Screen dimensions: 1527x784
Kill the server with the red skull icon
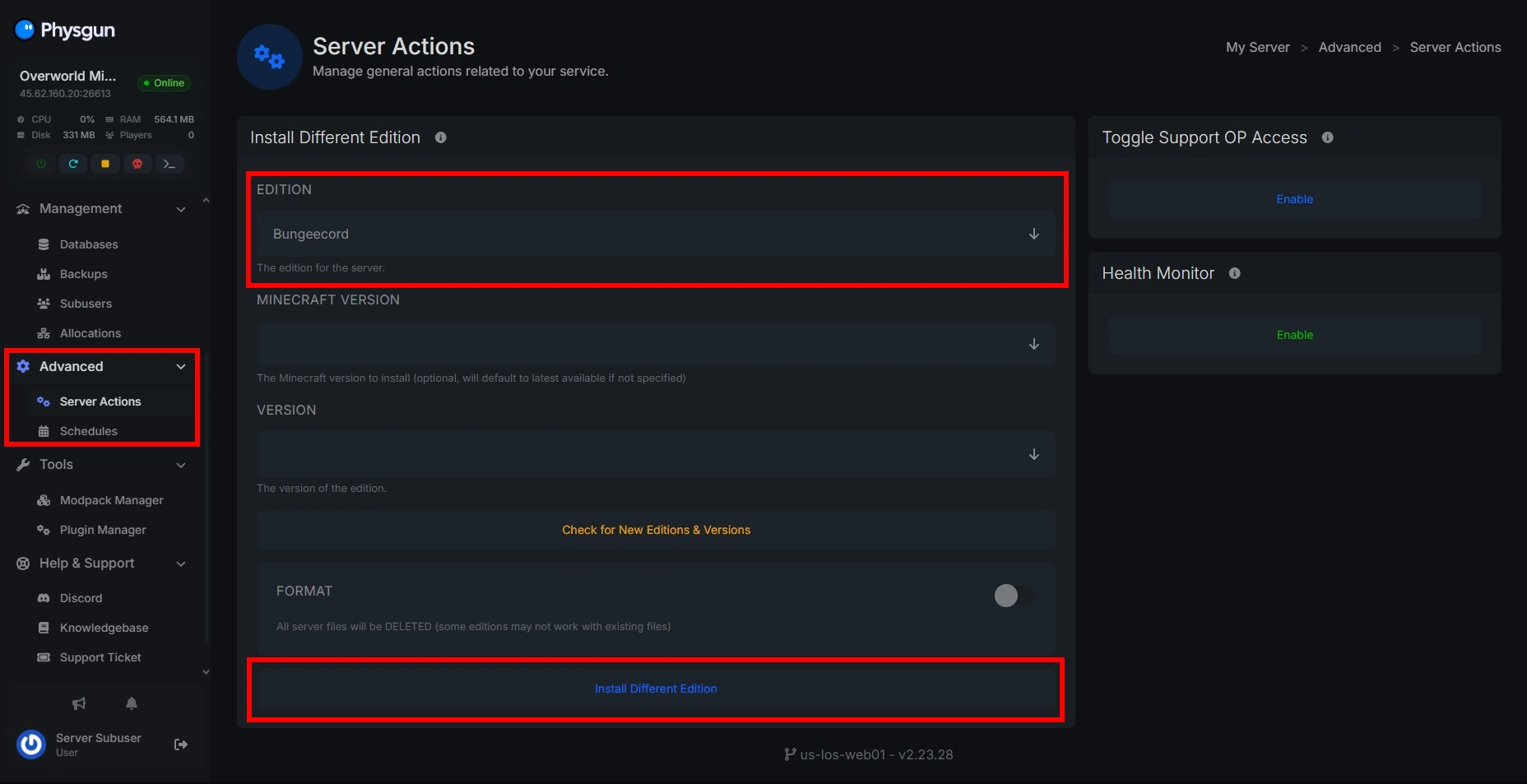pos(137,164)
